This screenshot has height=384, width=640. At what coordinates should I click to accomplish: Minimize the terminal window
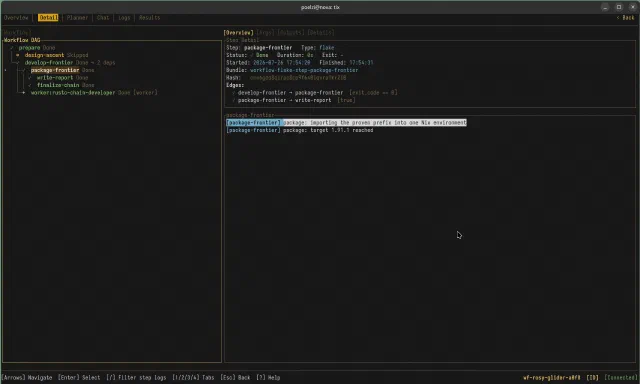coord(605,7)
